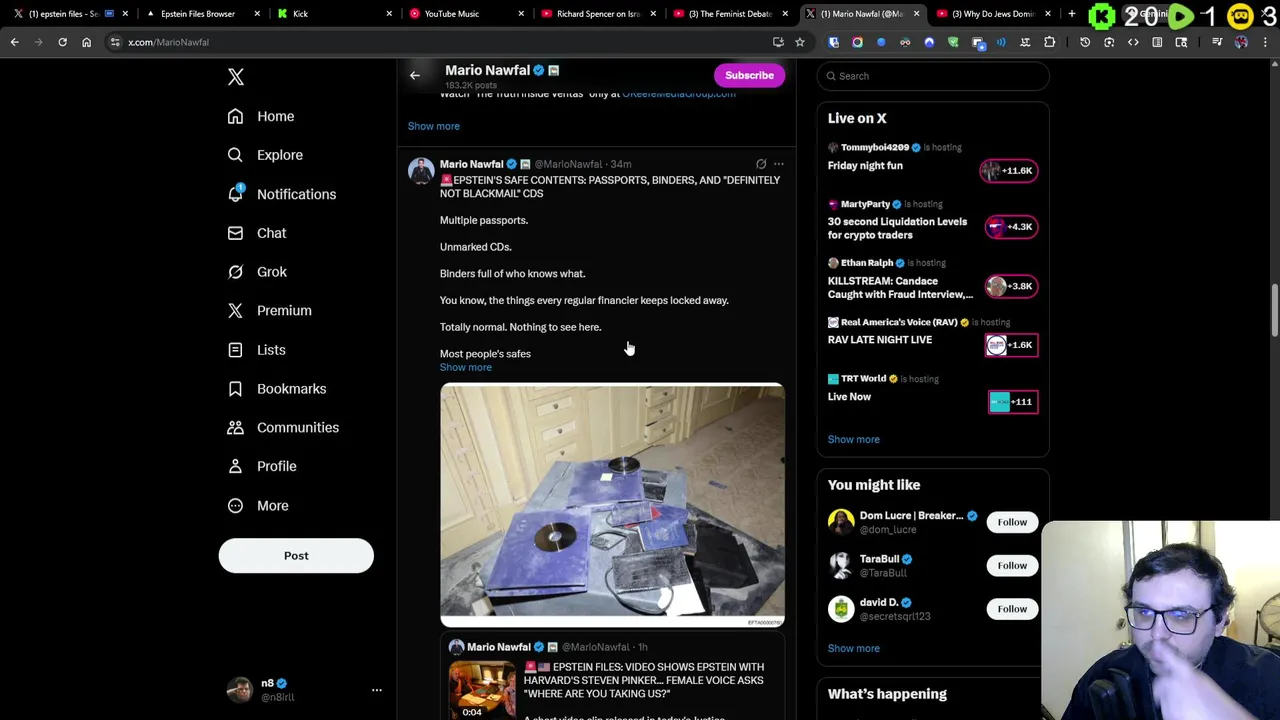The image size is (1280, 720).
Task: Open Communities in the sidebar
Action: tap(283, 428)
